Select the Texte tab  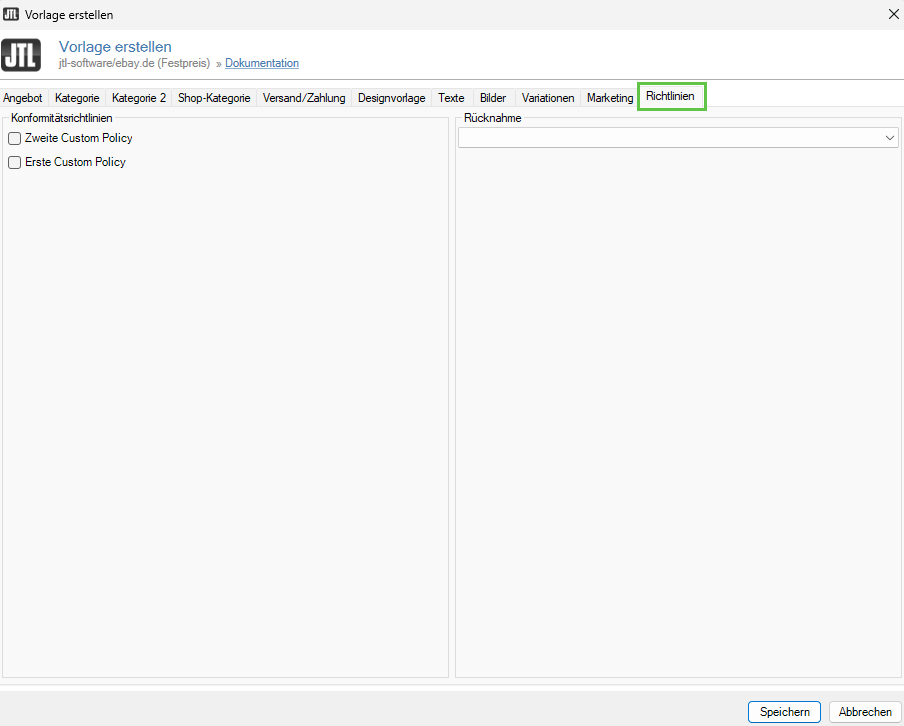click(451, 98)
